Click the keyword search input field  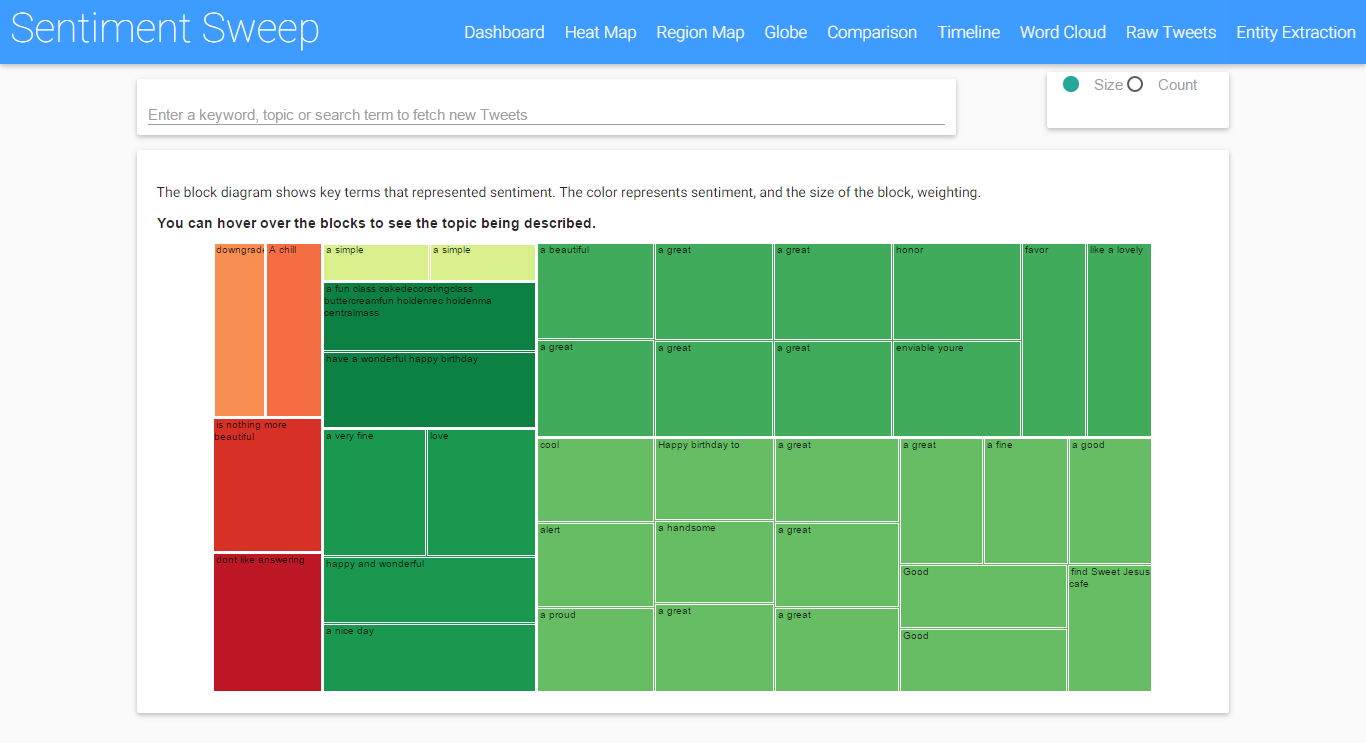click(x=546, y=114)
